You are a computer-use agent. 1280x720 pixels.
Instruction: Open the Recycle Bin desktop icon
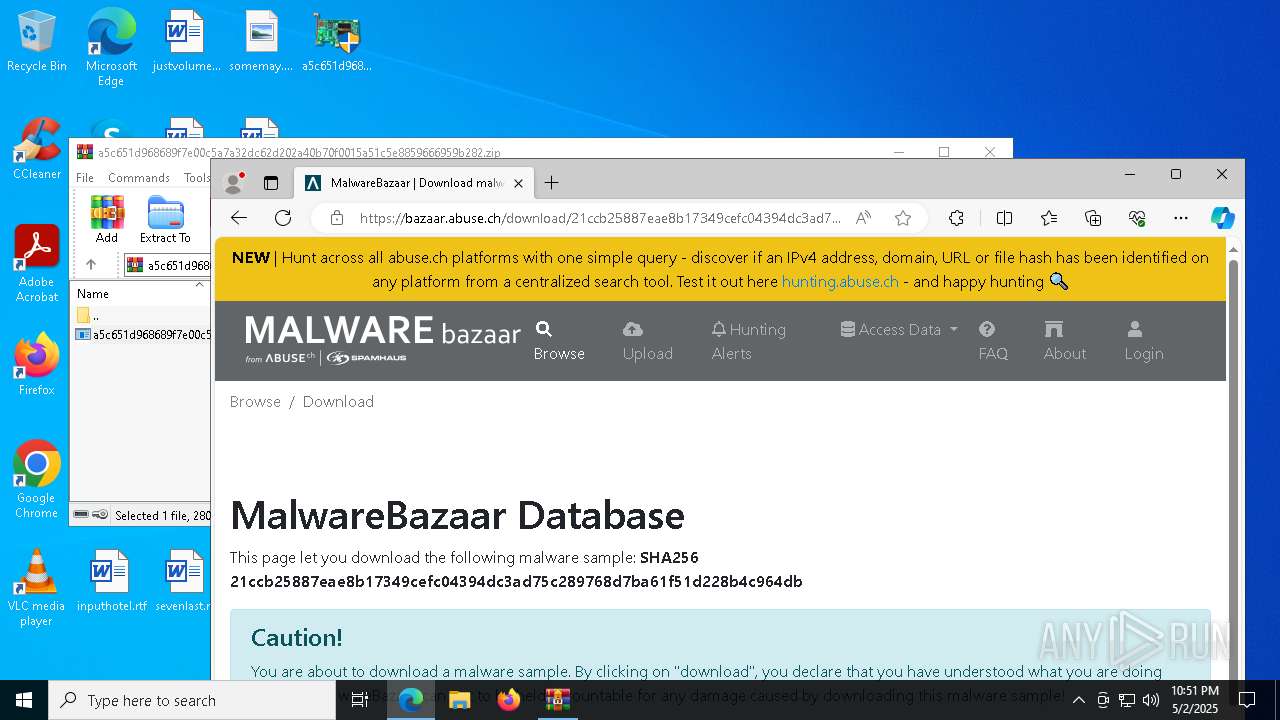[x=37, y=41]
